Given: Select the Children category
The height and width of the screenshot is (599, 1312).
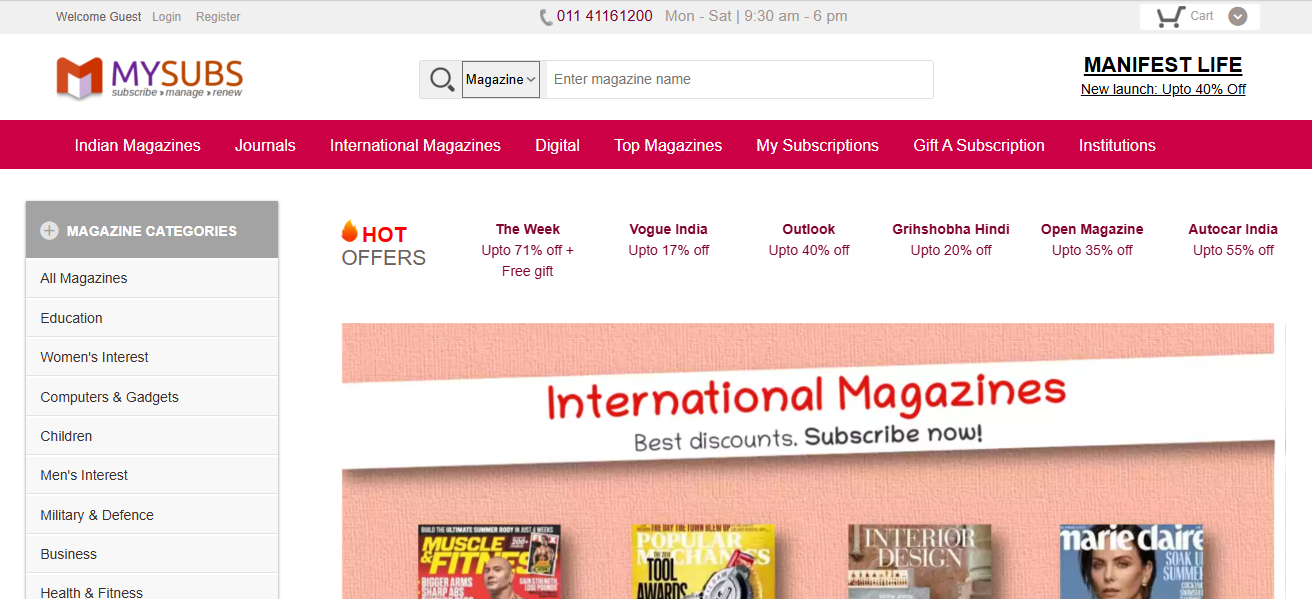Looking at the screenshot, I should [152, 436].
